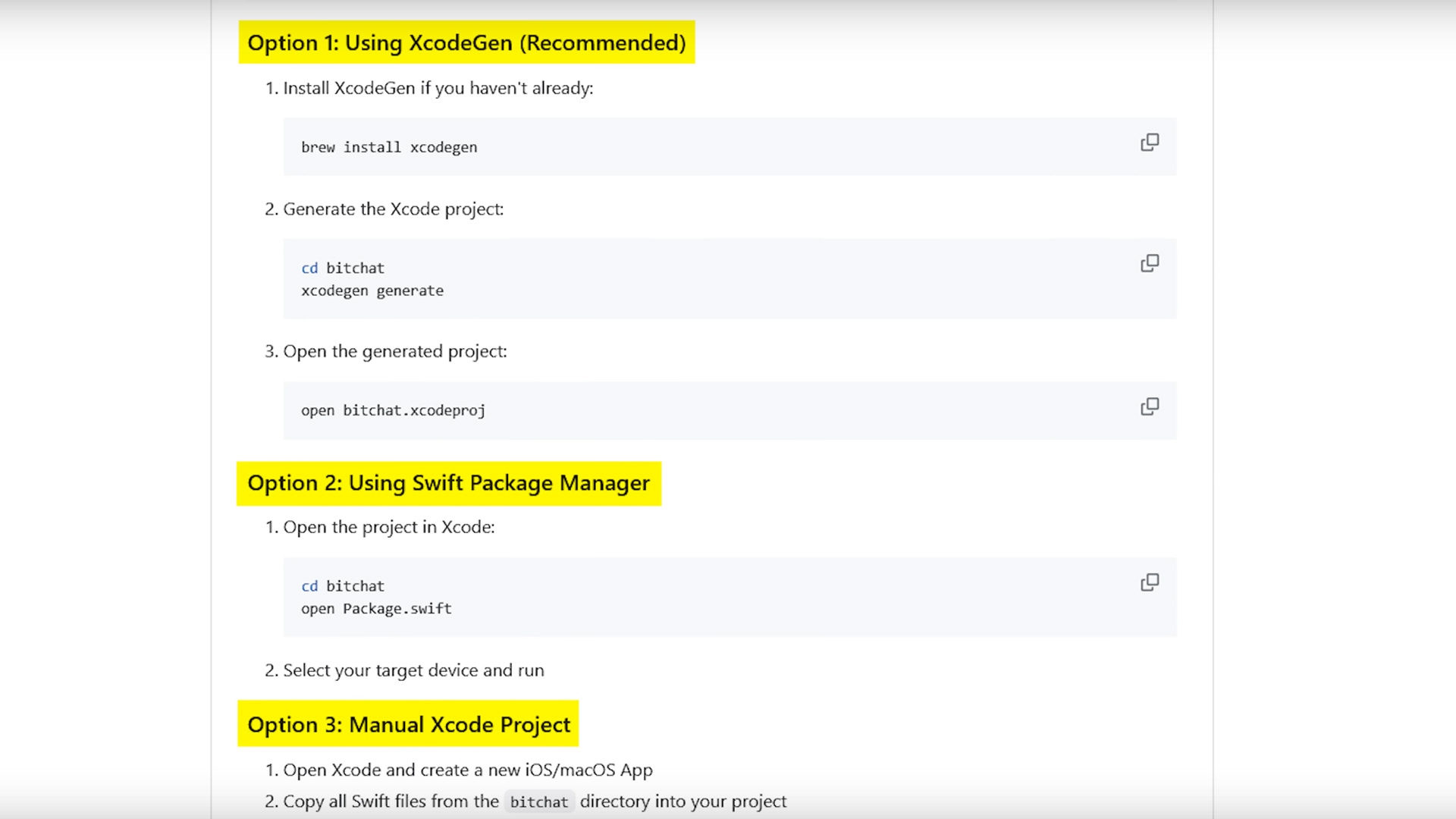
Task: Click 'Open the project in Xcode' step text
Action: point(388,527)
